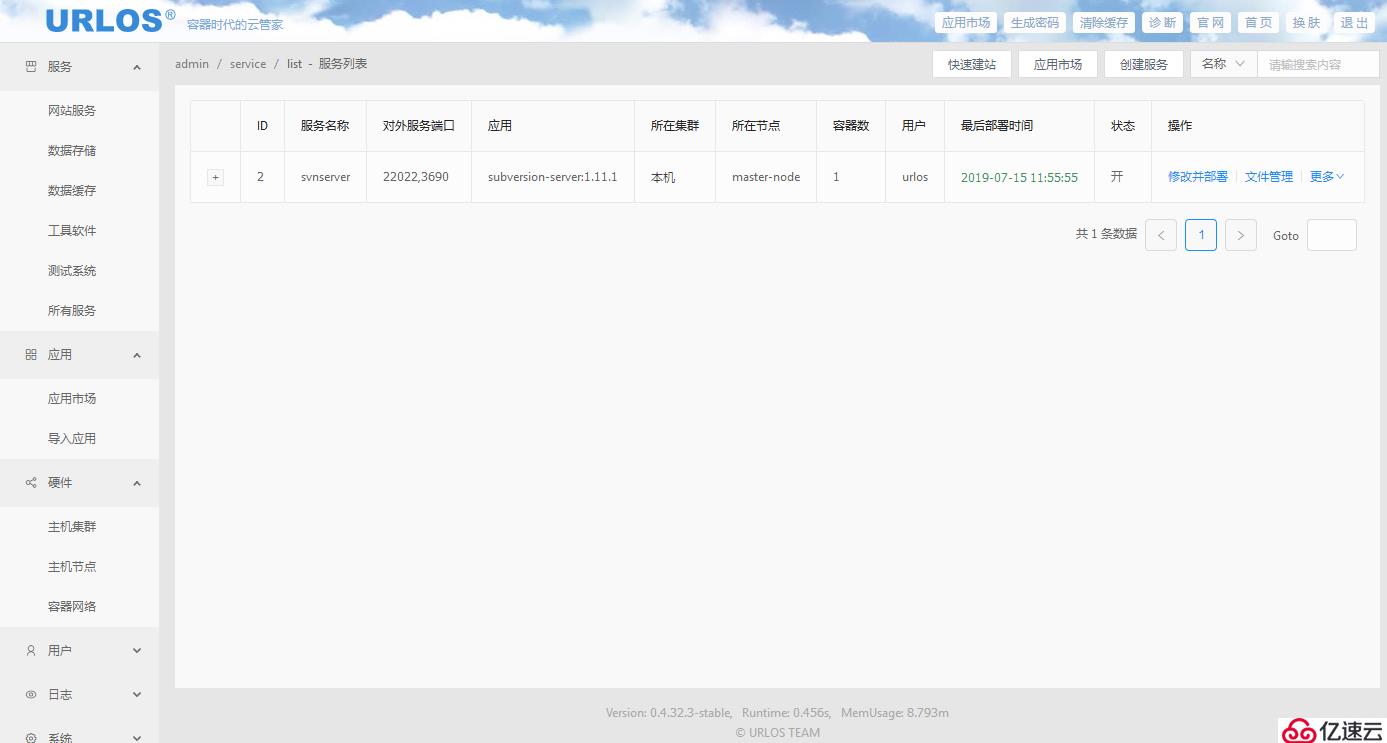Click the 应用 sidebar grid icon
The width and height of the screenshot is (1387, 743).
(30, 355)
